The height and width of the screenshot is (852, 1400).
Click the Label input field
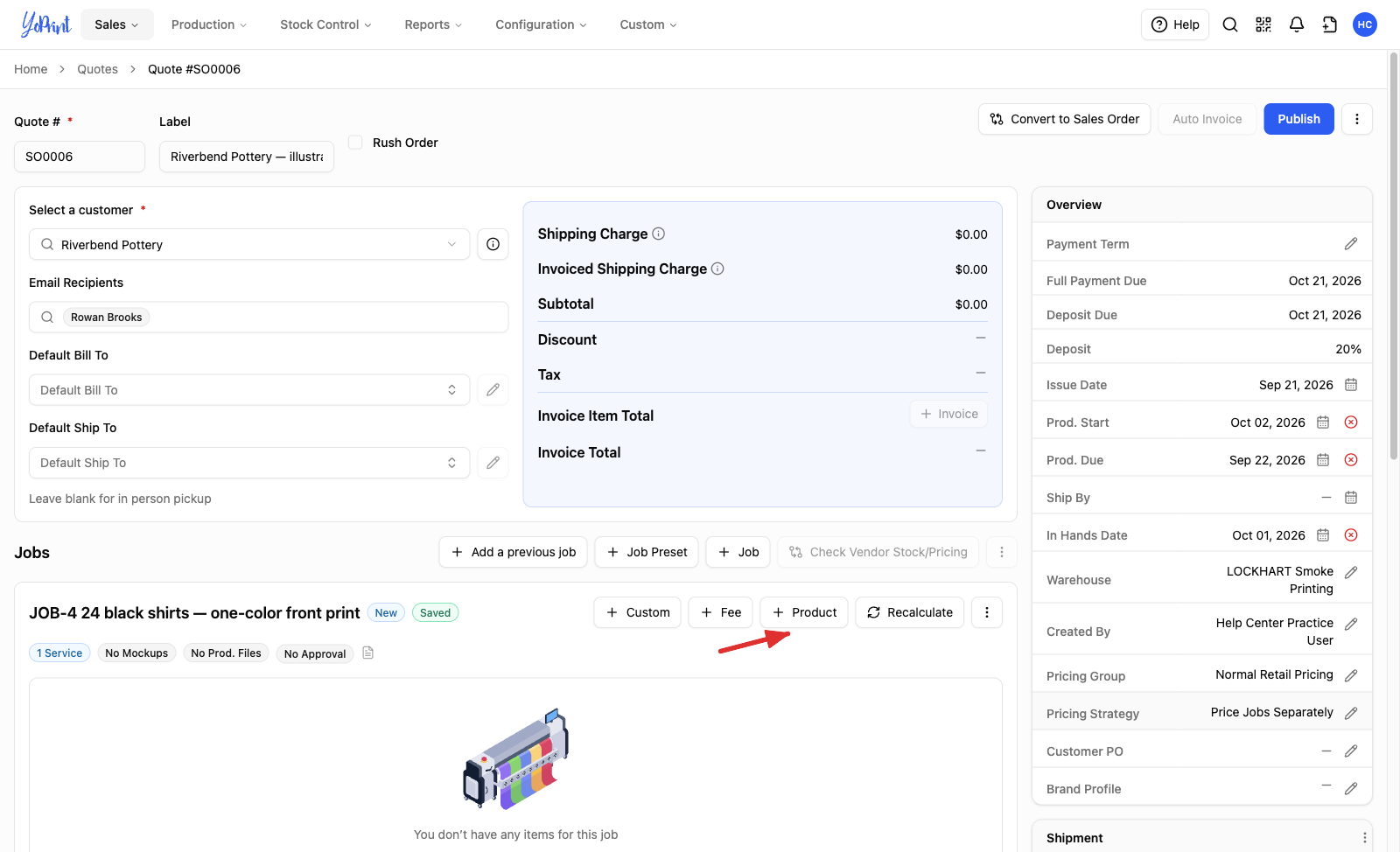pos(247,157)
